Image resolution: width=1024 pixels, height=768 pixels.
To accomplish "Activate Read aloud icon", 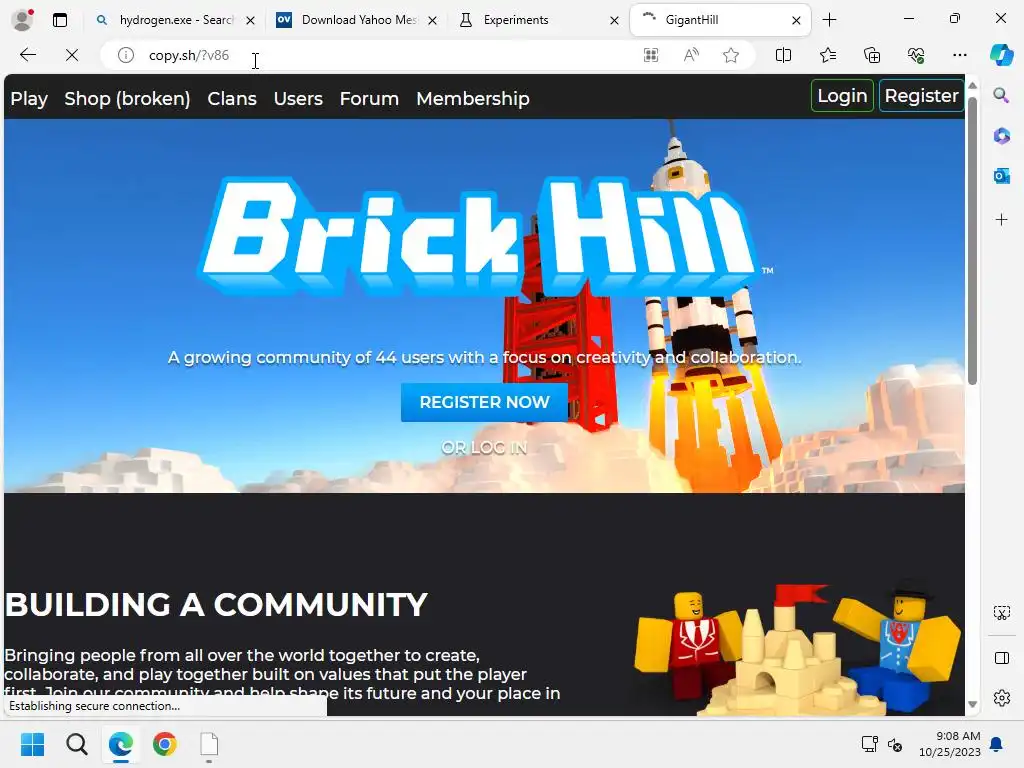I will pos(690,55).
